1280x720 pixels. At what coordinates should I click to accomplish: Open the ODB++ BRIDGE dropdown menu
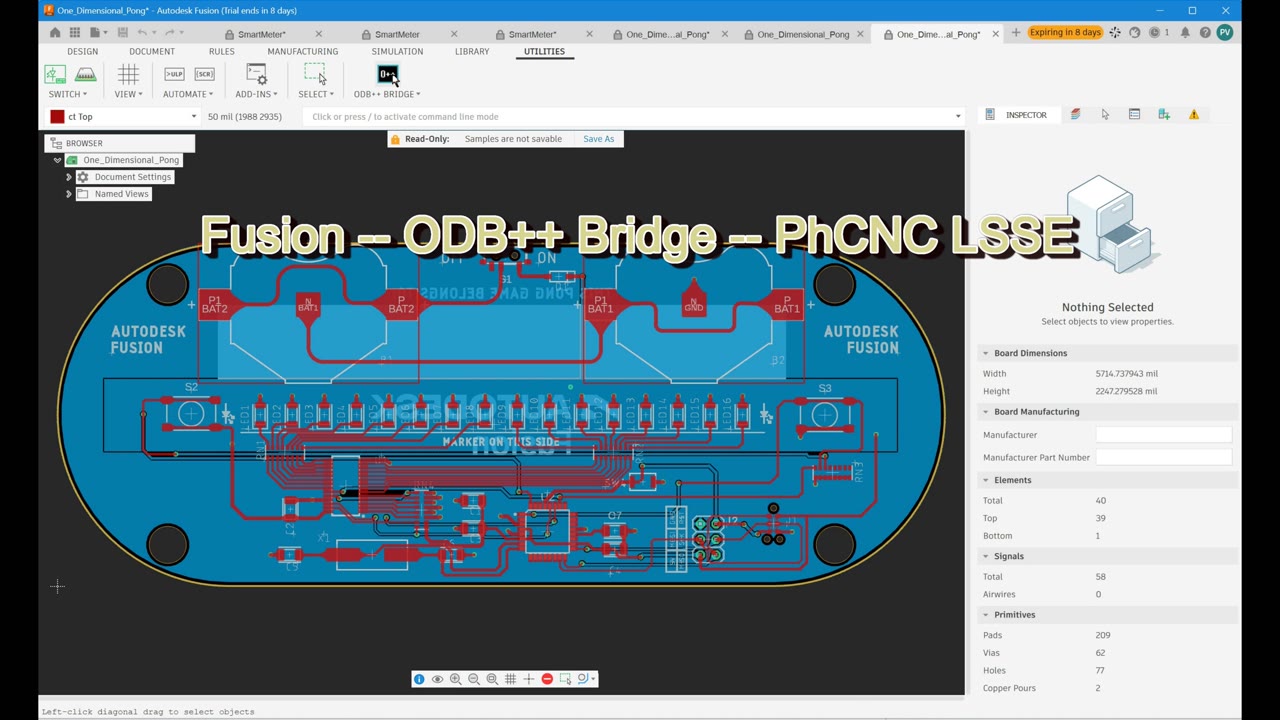387,94
